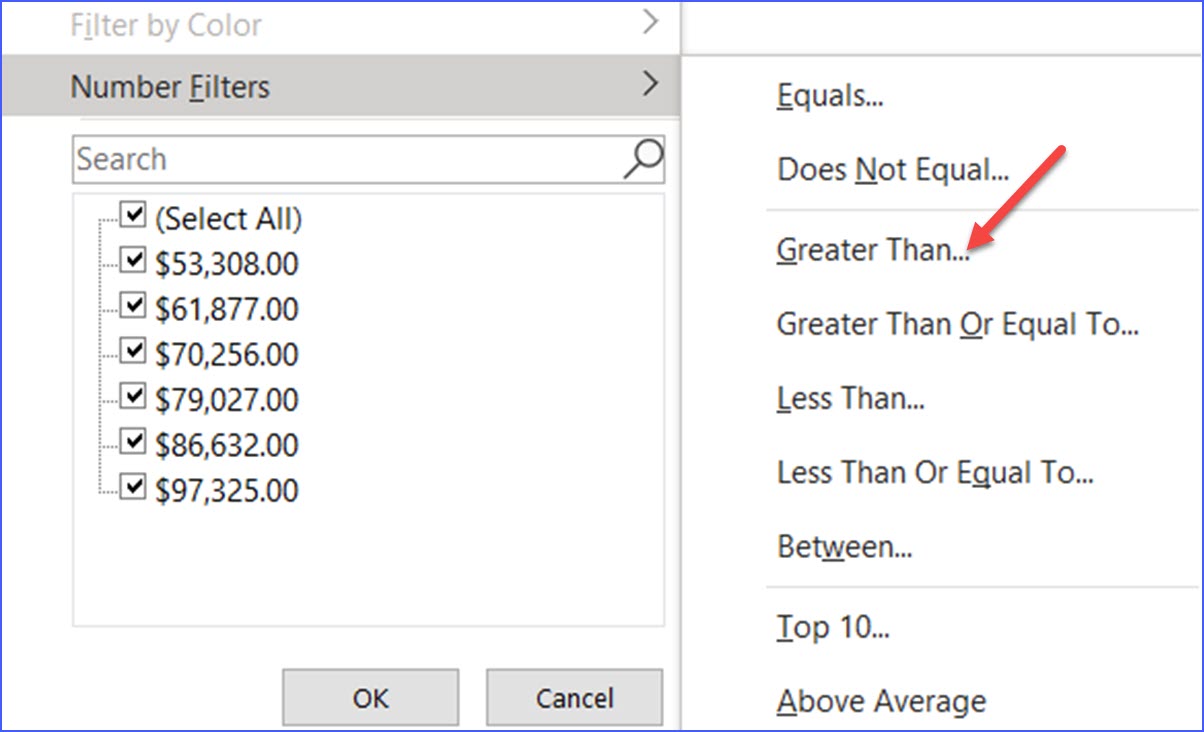Image resolution: width=1204 pixels, height=732 pixels.
Task: Uncheck the $86,632.00 value
Action: click(x=131, y=441)
